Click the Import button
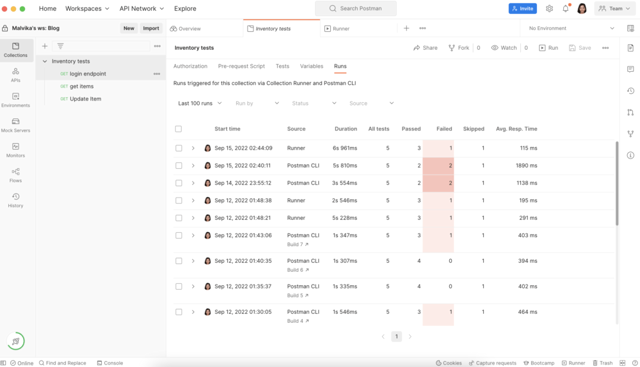 click(151, 28)
